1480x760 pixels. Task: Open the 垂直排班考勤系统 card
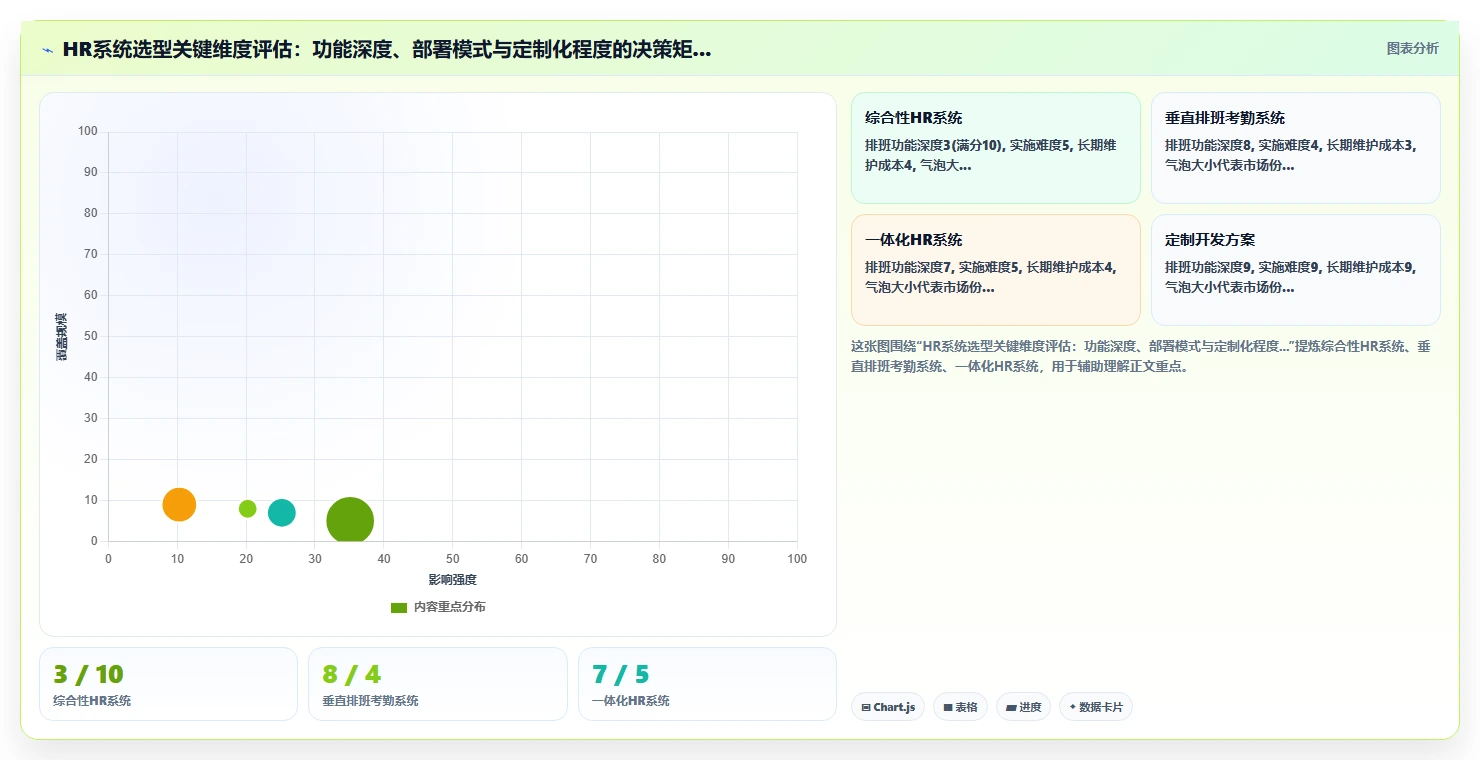[x=1295, y=148]
